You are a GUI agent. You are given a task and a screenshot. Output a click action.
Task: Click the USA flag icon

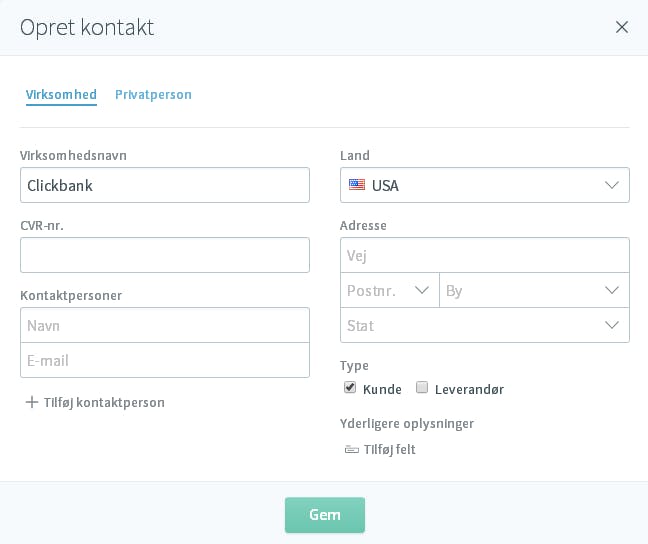[x=357, y=185]
